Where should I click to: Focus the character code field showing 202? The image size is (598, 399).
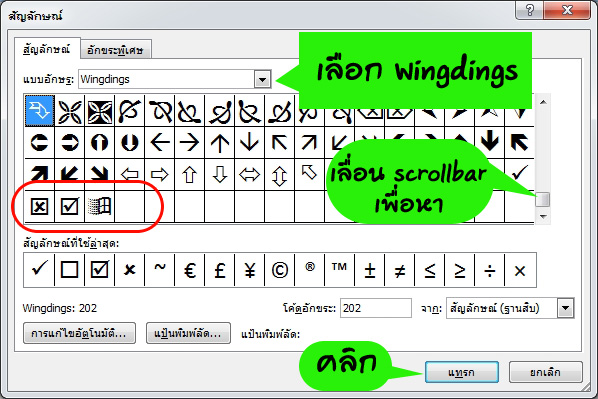[x=376, y=308]
